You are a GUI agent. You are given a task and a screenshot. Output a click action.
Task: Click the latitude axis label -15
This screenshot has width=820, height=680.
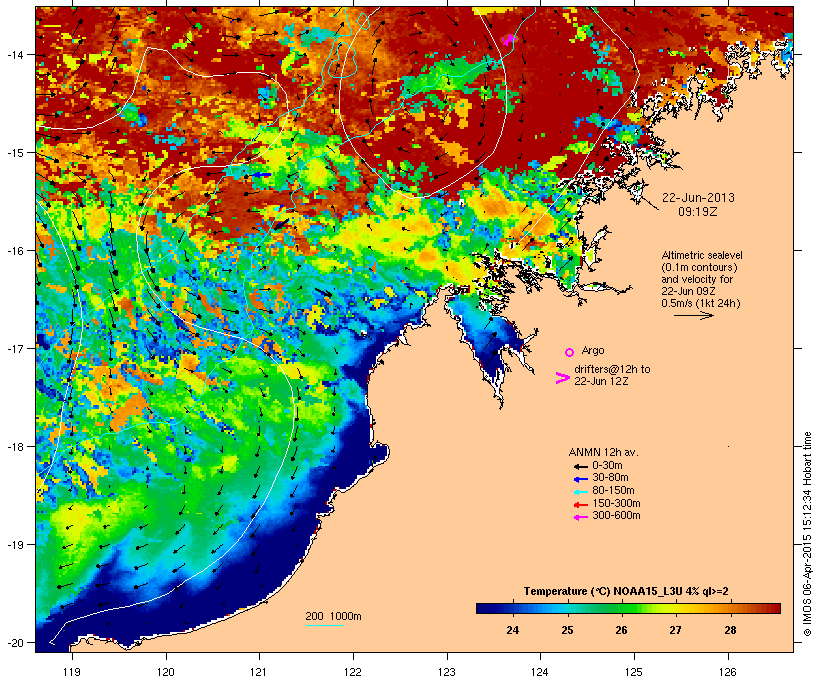pyautogui.click(x=14, y=153)
